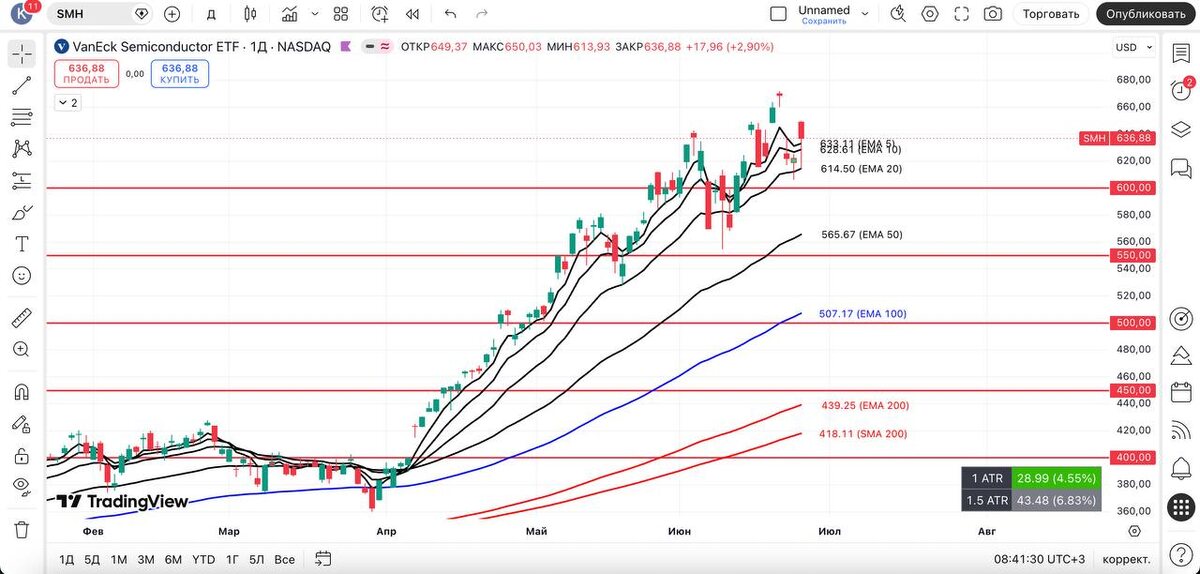Open the Fibonacci and Gann tools

pyautogui.click(x=22, y=118)
